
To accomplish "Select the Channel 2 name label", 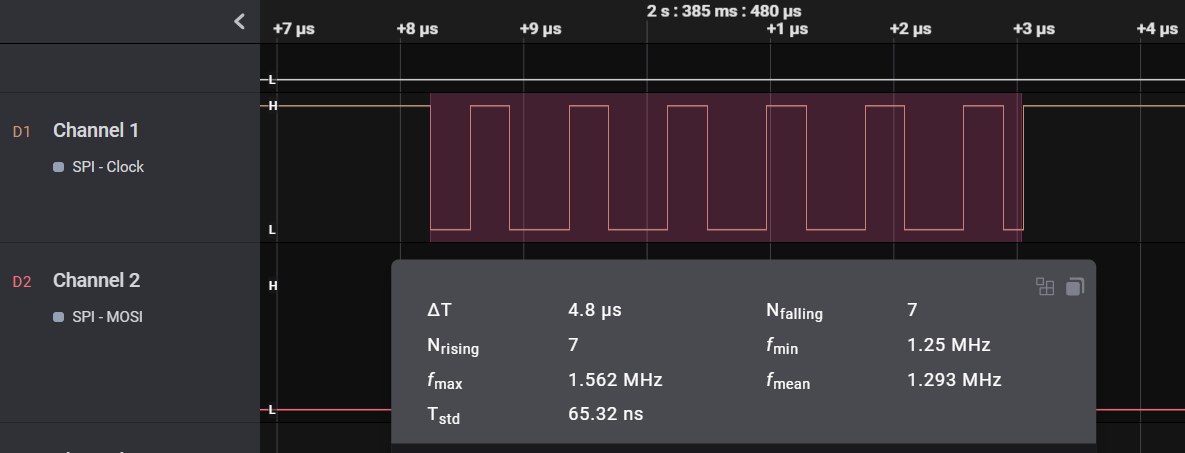I will pyautogui.click(x=96, y=281).
